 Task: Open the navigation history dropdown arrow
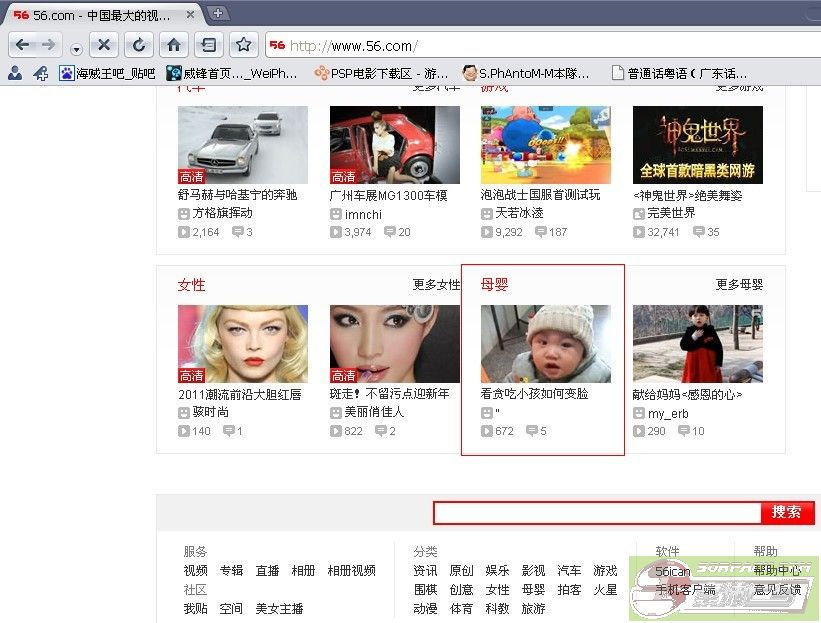[x=76, y=49]
